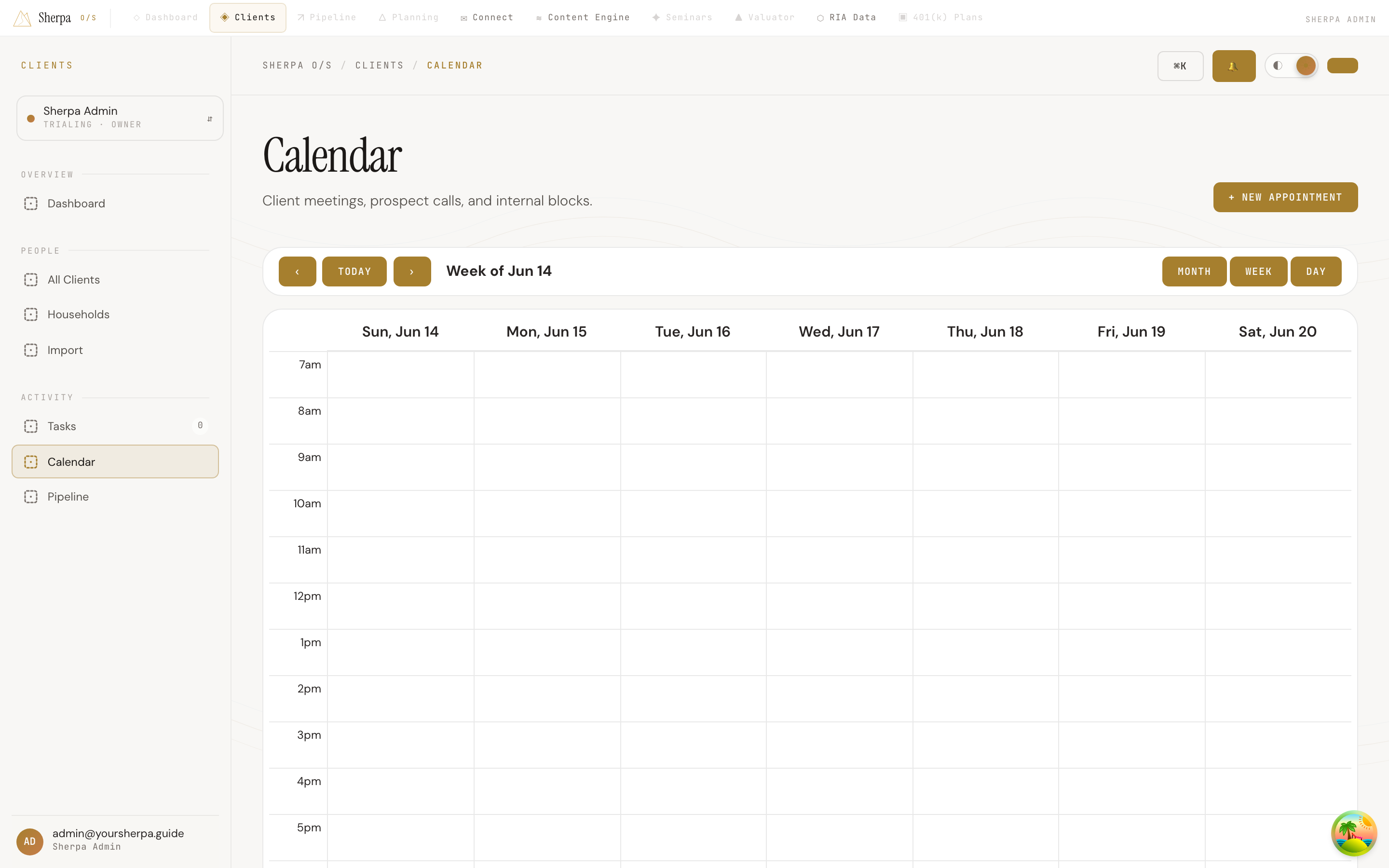Image resolution: width=1389 pixels, height=868 pixels.
Task: Expand the Sherpa Admin workspace switcher arrows
Action: 209,119
